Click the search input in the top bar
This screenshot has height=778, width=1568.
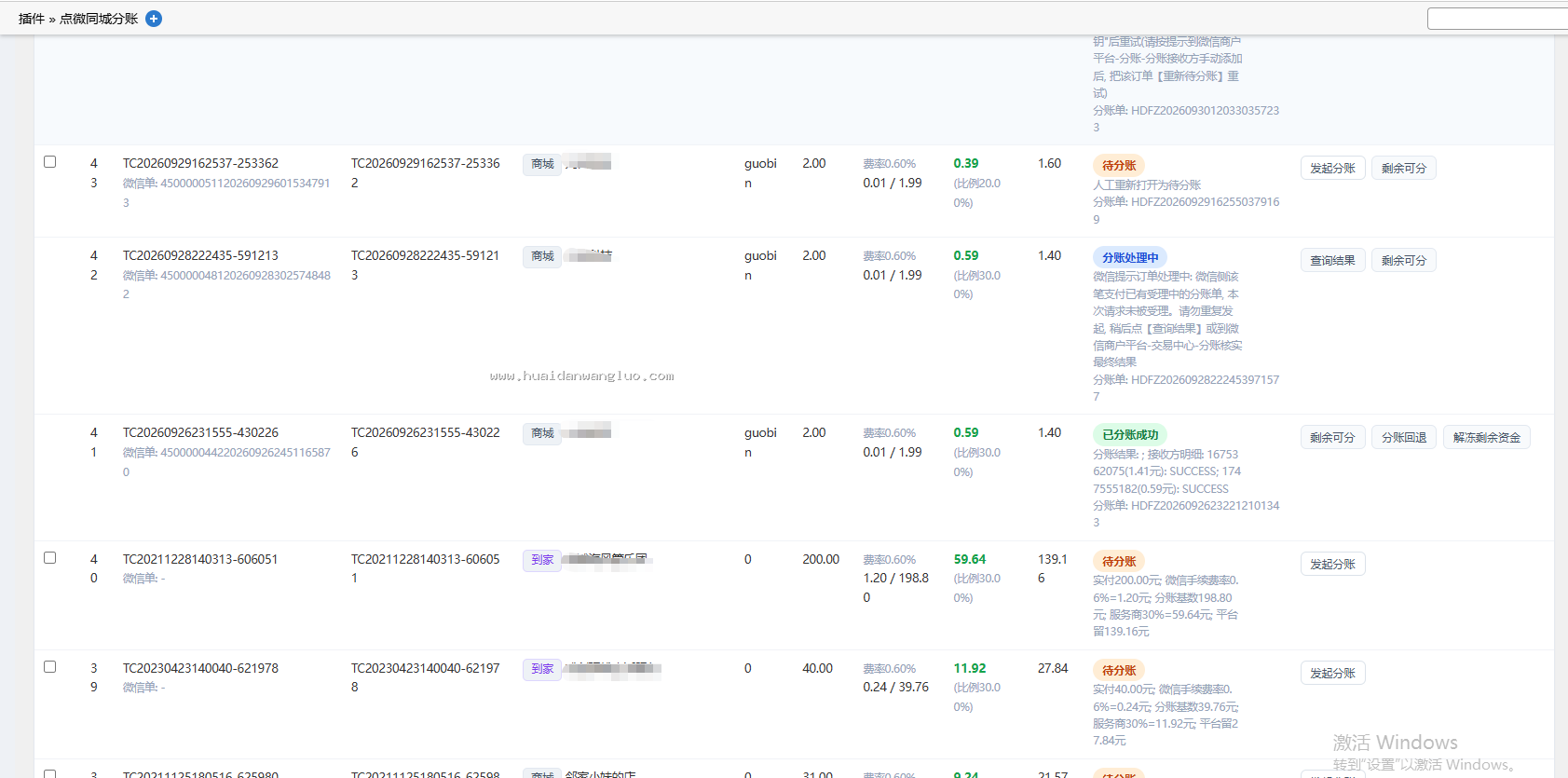click(x=1497, y=19)
